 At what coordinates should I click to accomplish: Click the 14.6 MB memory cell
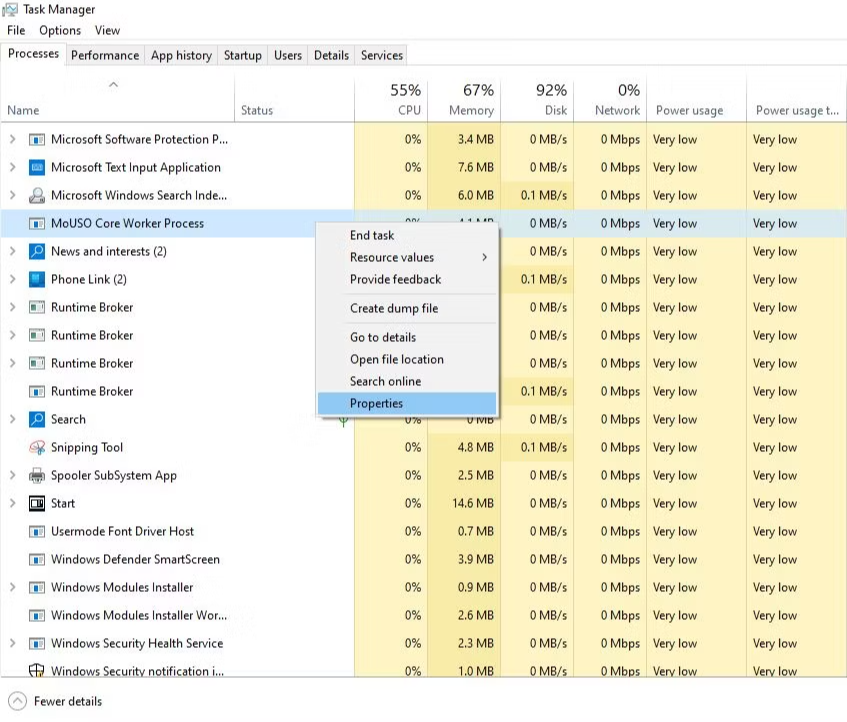coord(464,503)
